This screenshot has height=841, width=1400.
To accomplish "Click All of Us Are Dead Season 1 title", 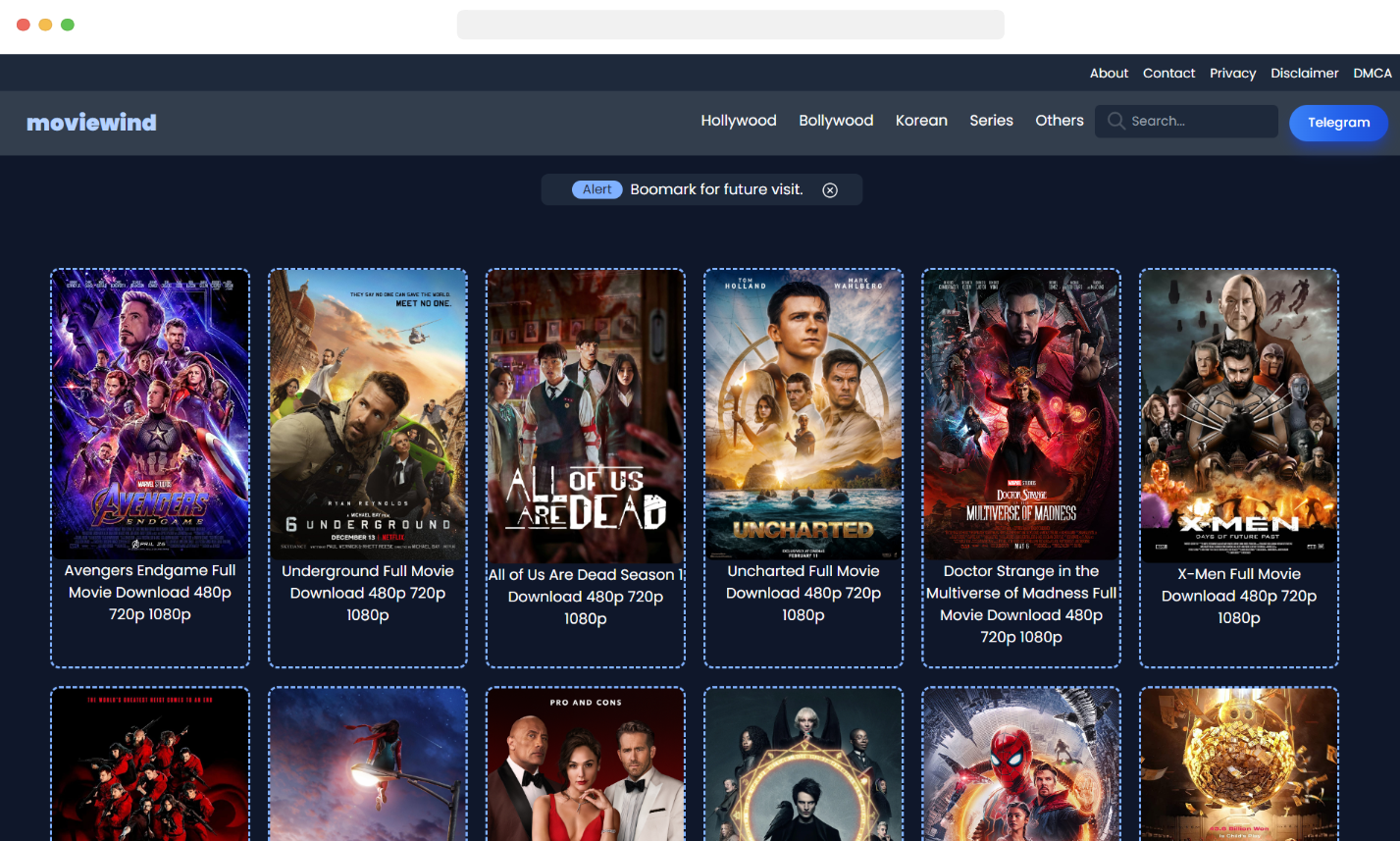I will pos(586,597).
